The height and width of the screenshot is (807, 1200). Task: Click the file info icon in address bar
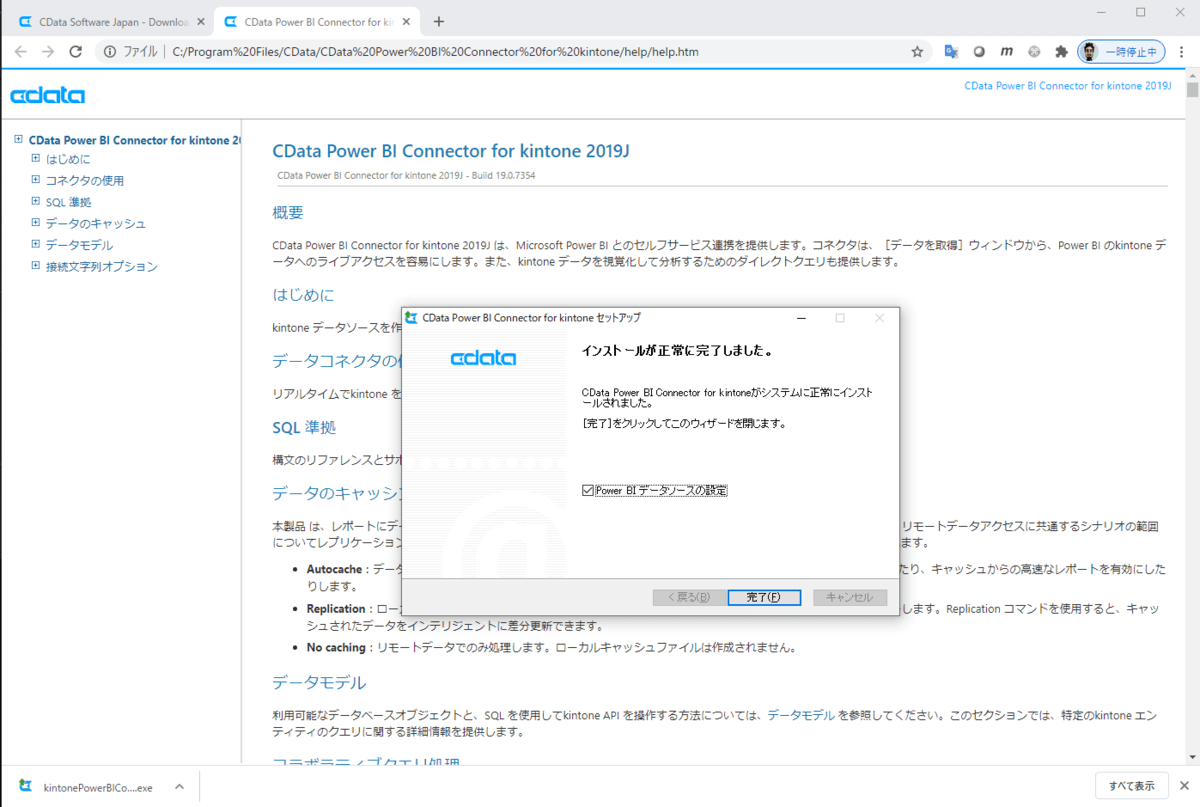click(111, 52)
